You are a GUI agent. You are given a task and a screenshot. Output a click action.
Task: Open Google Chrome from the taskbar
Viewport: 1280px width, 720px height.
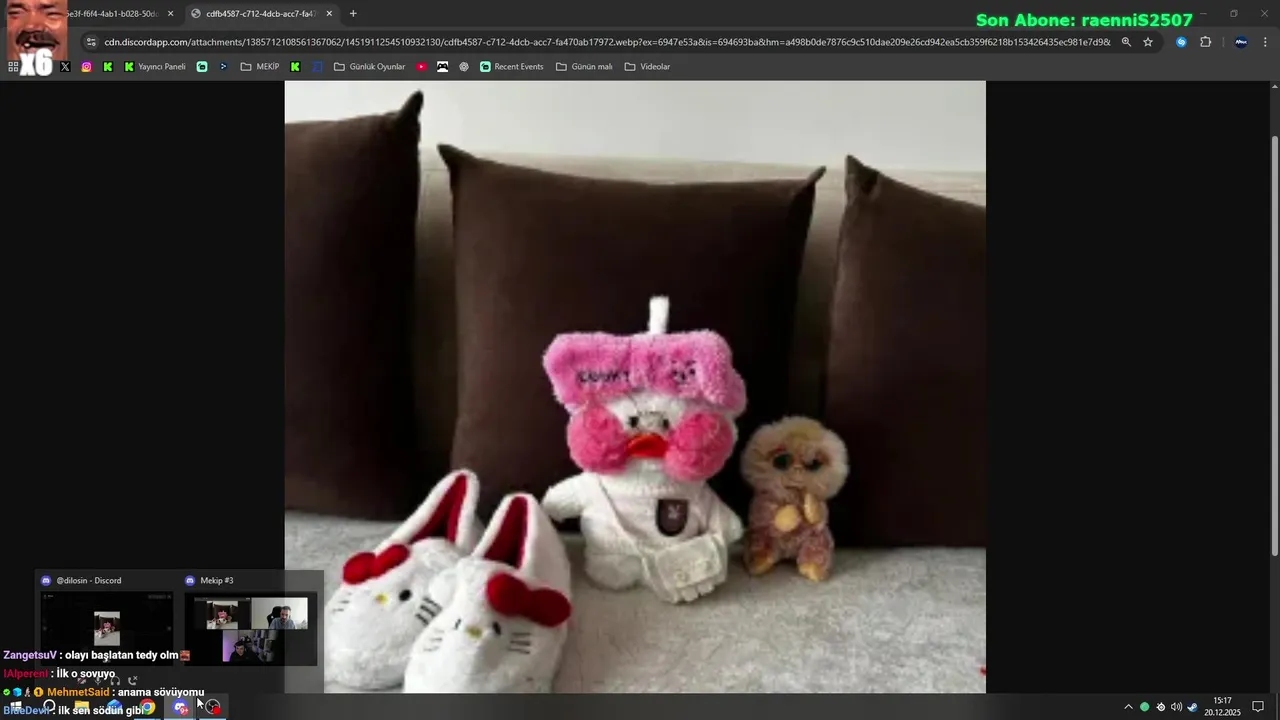coord(147,708)
